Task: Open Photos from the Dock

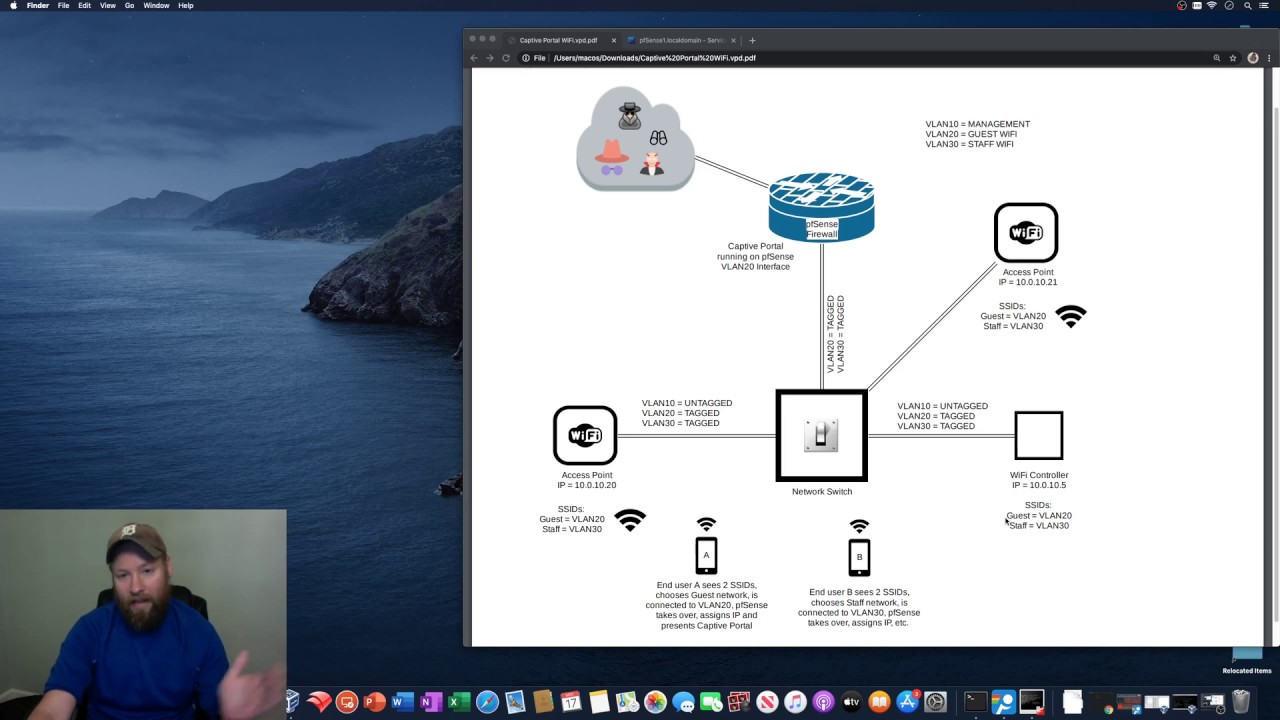Action: [655, 702]
